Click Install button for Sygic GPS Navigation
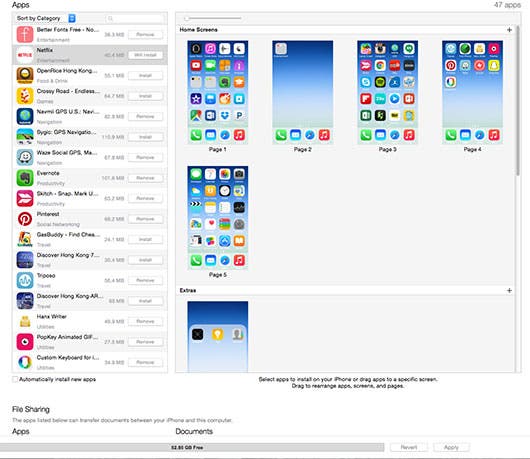The width and height of the screenshot is (530, 459). (x=145, y=137)
